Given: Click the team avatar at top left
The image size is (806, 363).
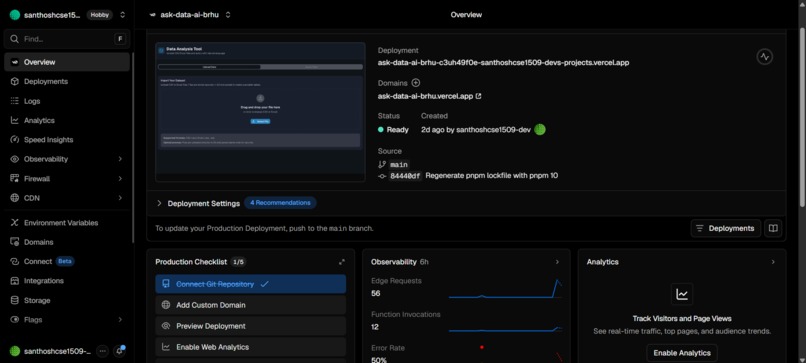Looking at the screenshot, I should click(x=15, y=15).
